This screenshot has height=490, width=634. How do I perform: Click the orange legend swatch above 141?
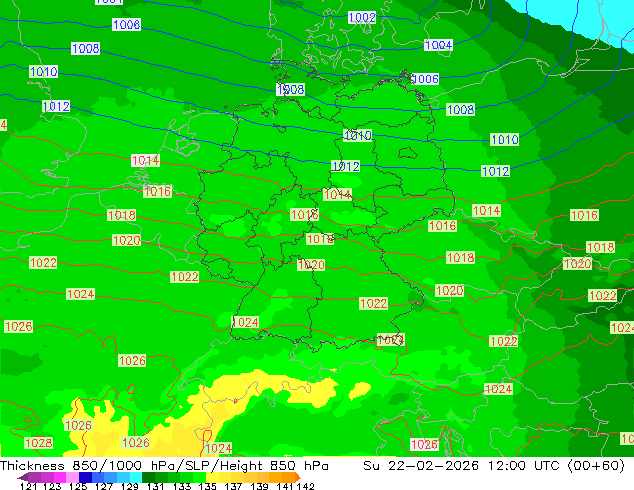click(290, 477)
